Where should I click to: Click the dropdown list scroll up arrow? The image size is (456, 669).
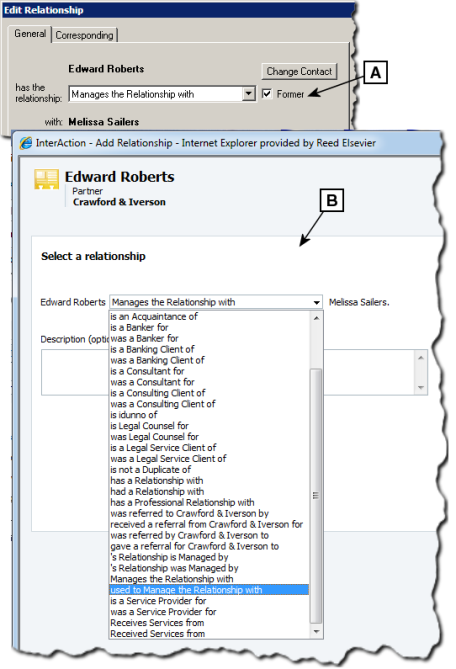pos(316,318)
